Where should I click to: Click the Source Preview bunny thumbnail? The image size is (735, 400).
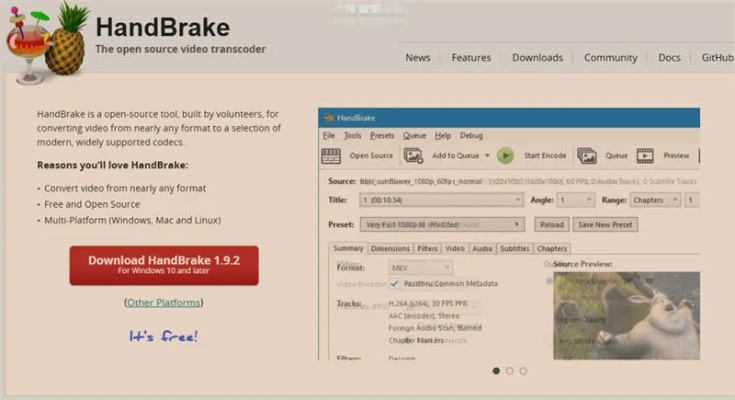pyautogui.click(x=626, y=315)
